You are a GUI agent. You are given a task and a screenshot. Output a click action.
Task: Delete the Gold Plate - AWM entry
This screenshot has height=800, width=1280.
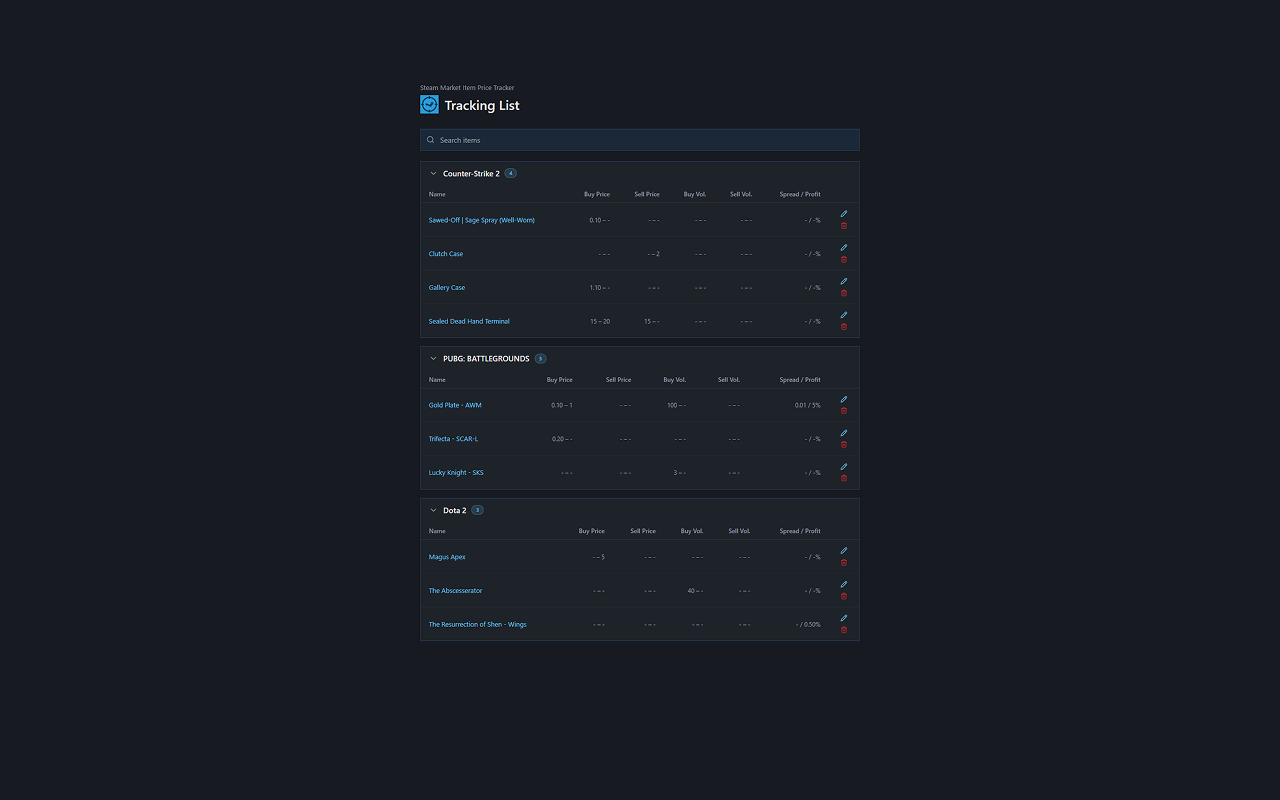[844, 411]
